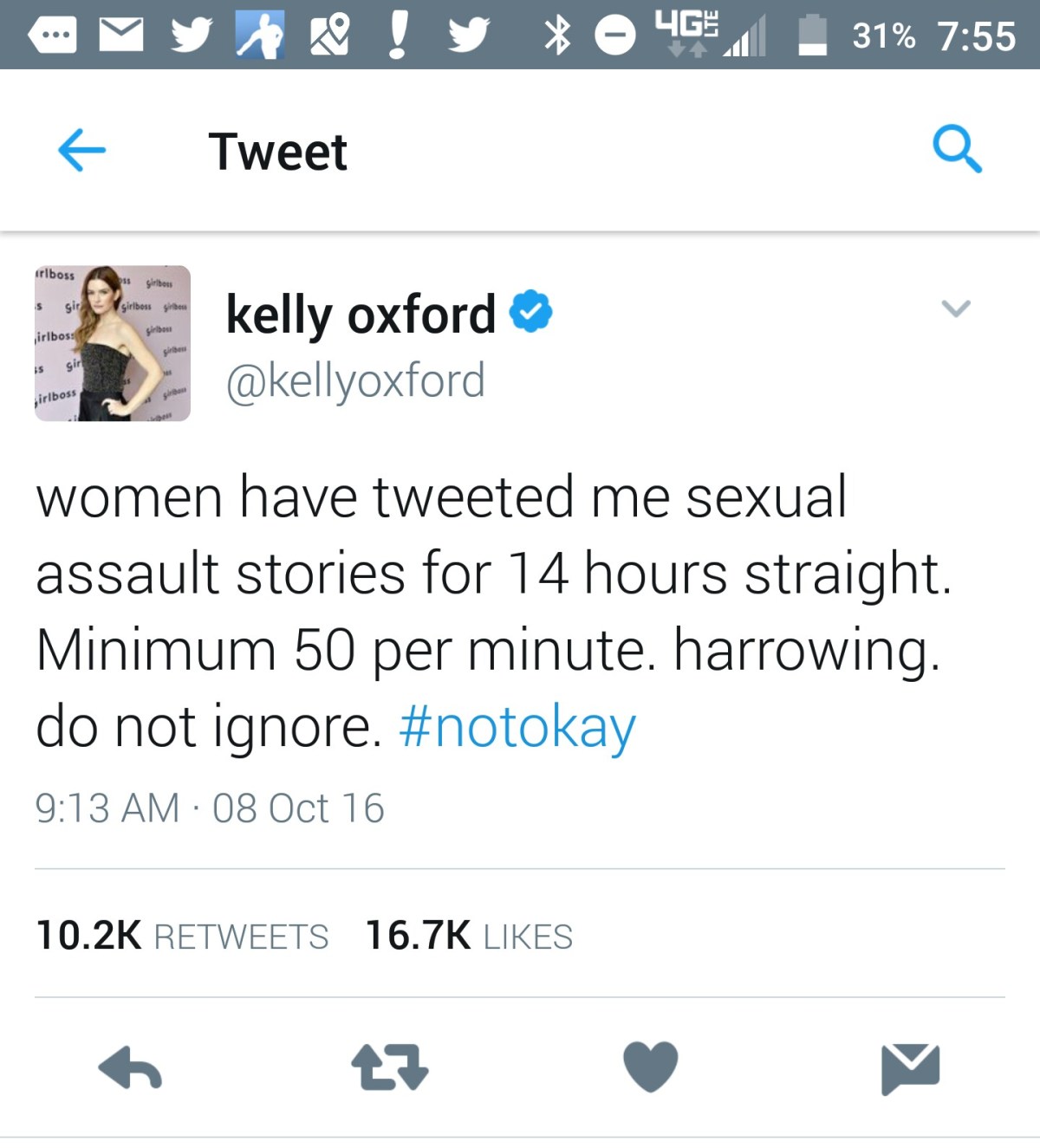Tap the Bluetooth status icon
Screen dimensions: 1040x1148
557,36
